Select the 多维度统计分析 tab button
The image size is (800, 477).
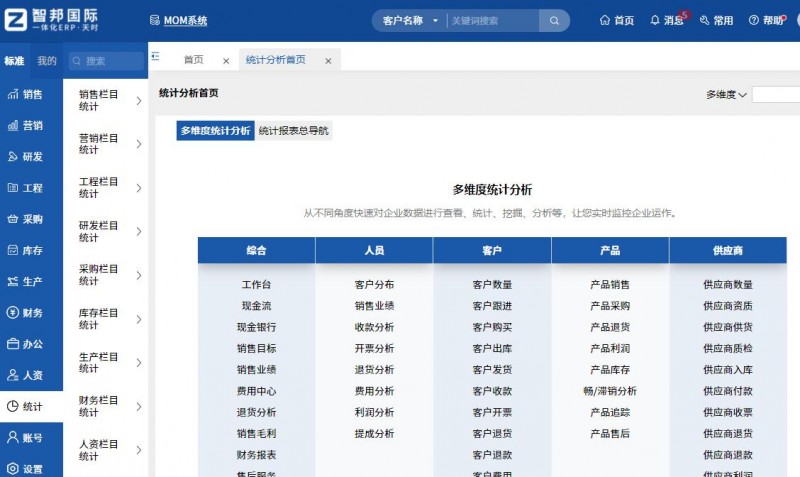coord(215,131)
